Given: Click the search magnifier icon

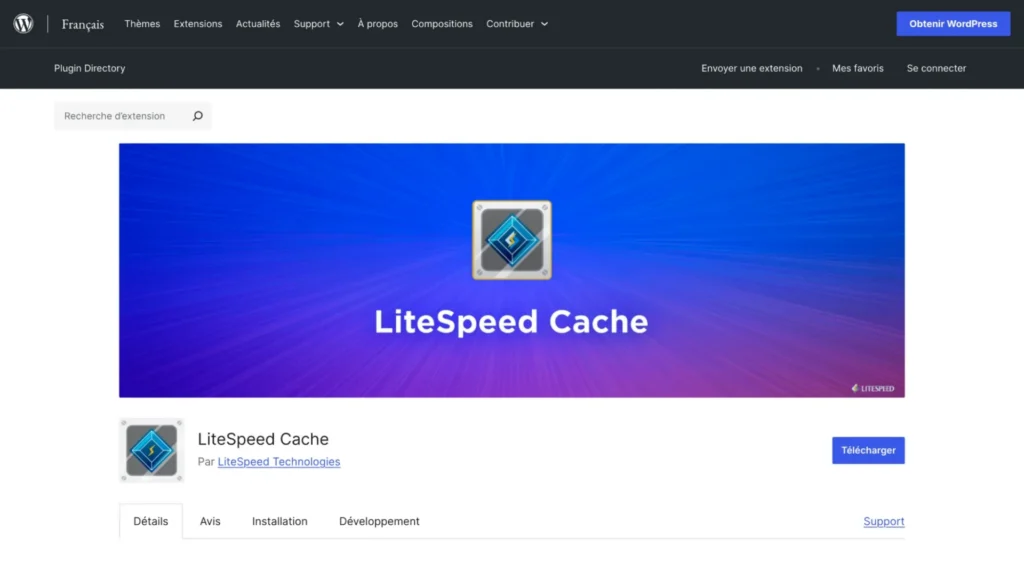Looking at the screenshot, I should [x=198, y=116].
